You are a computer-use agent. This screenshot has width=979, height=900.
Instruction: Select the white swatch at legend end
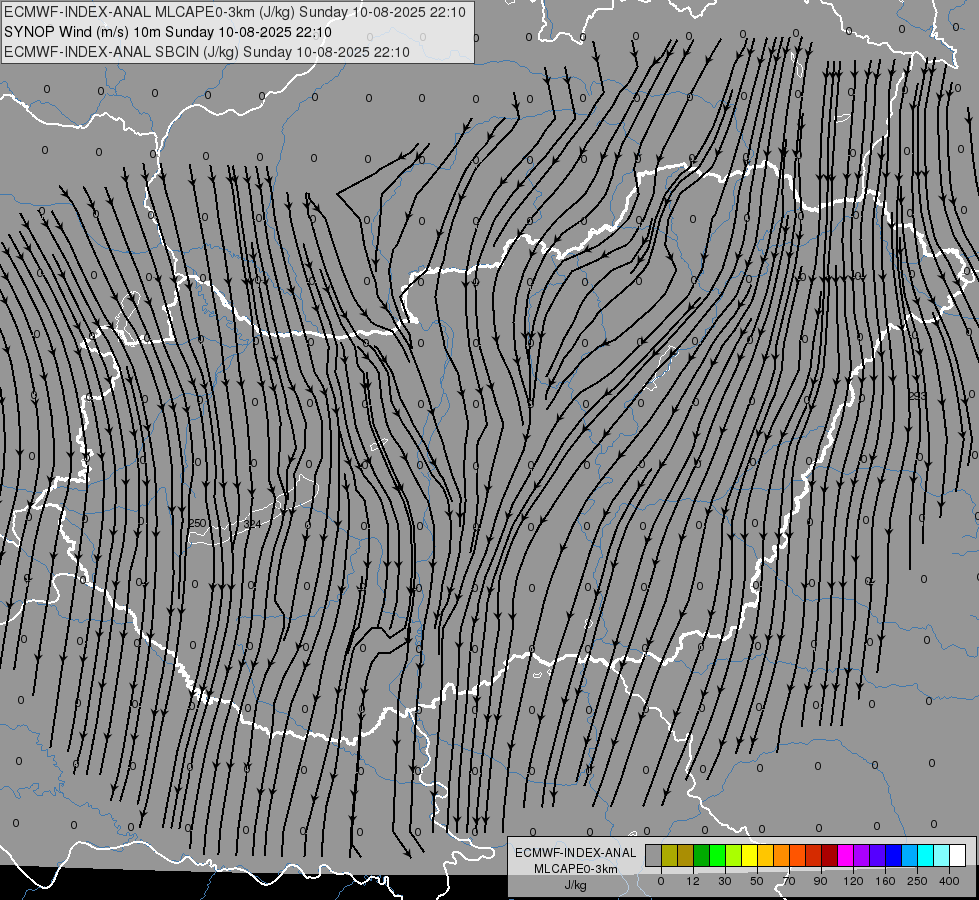point(958,855)
